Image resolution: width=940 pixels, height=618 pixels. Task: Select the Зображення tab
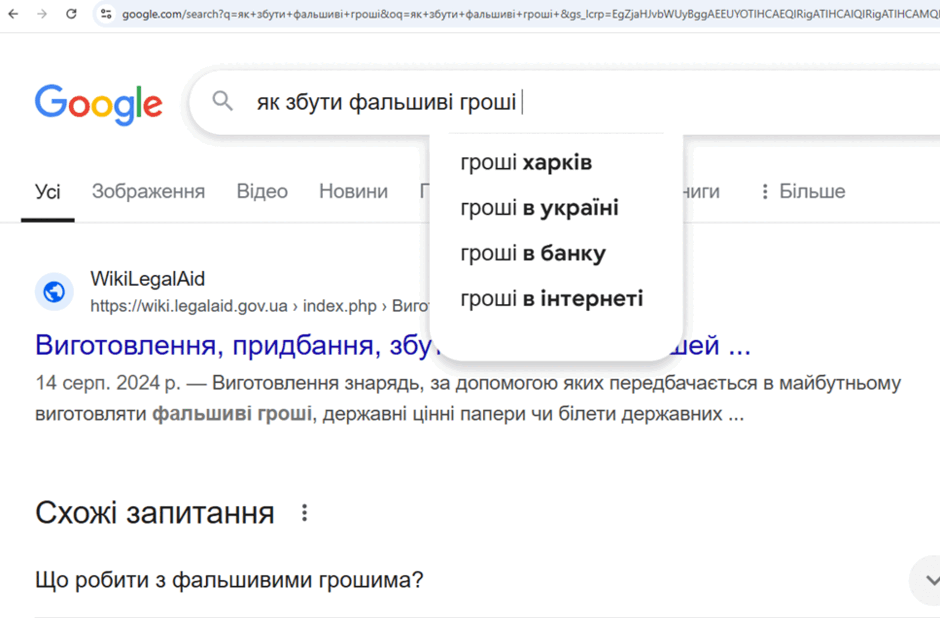[x=148, y=191]
